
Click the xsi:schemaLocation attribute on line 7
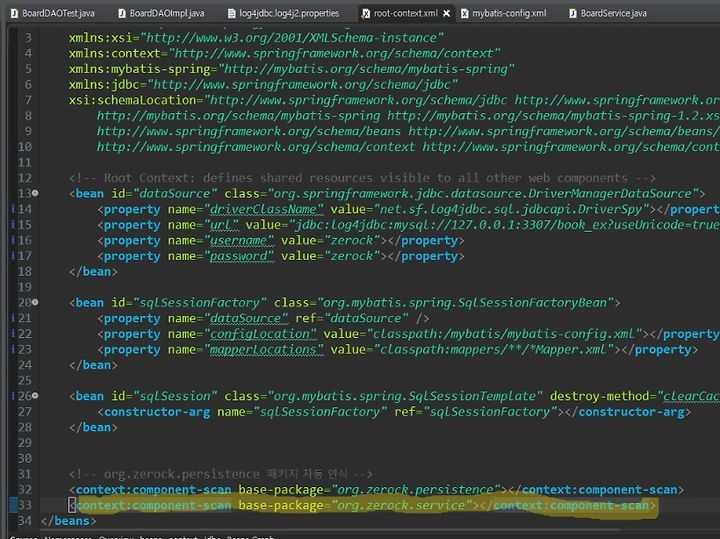pos(132,100)
